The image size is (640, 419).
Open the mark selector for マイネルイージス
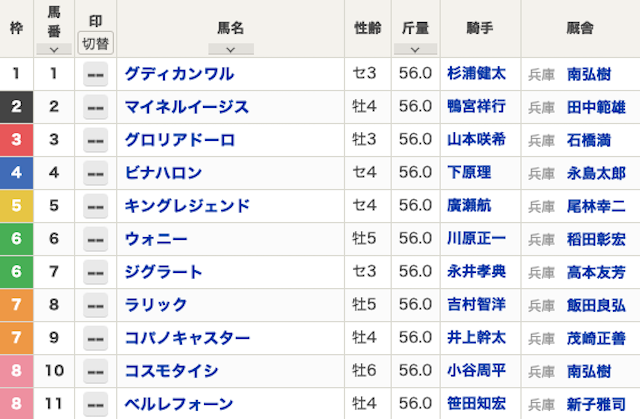click(x=96, y=107)
